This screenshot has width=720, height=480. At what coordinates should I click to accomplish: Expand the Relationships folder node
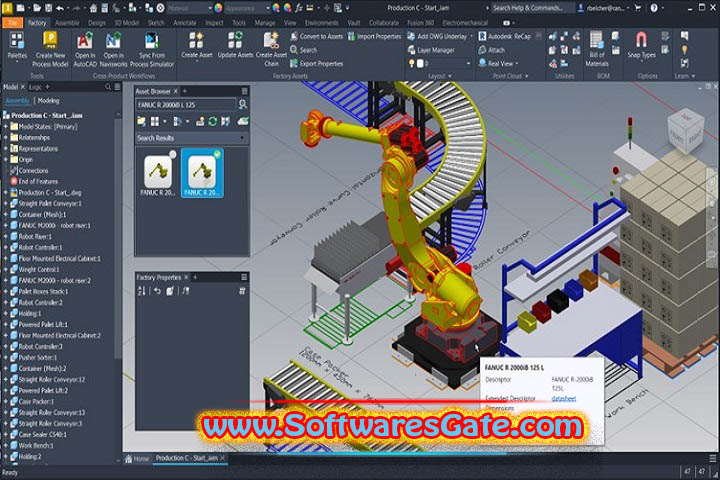pos(6,137)
